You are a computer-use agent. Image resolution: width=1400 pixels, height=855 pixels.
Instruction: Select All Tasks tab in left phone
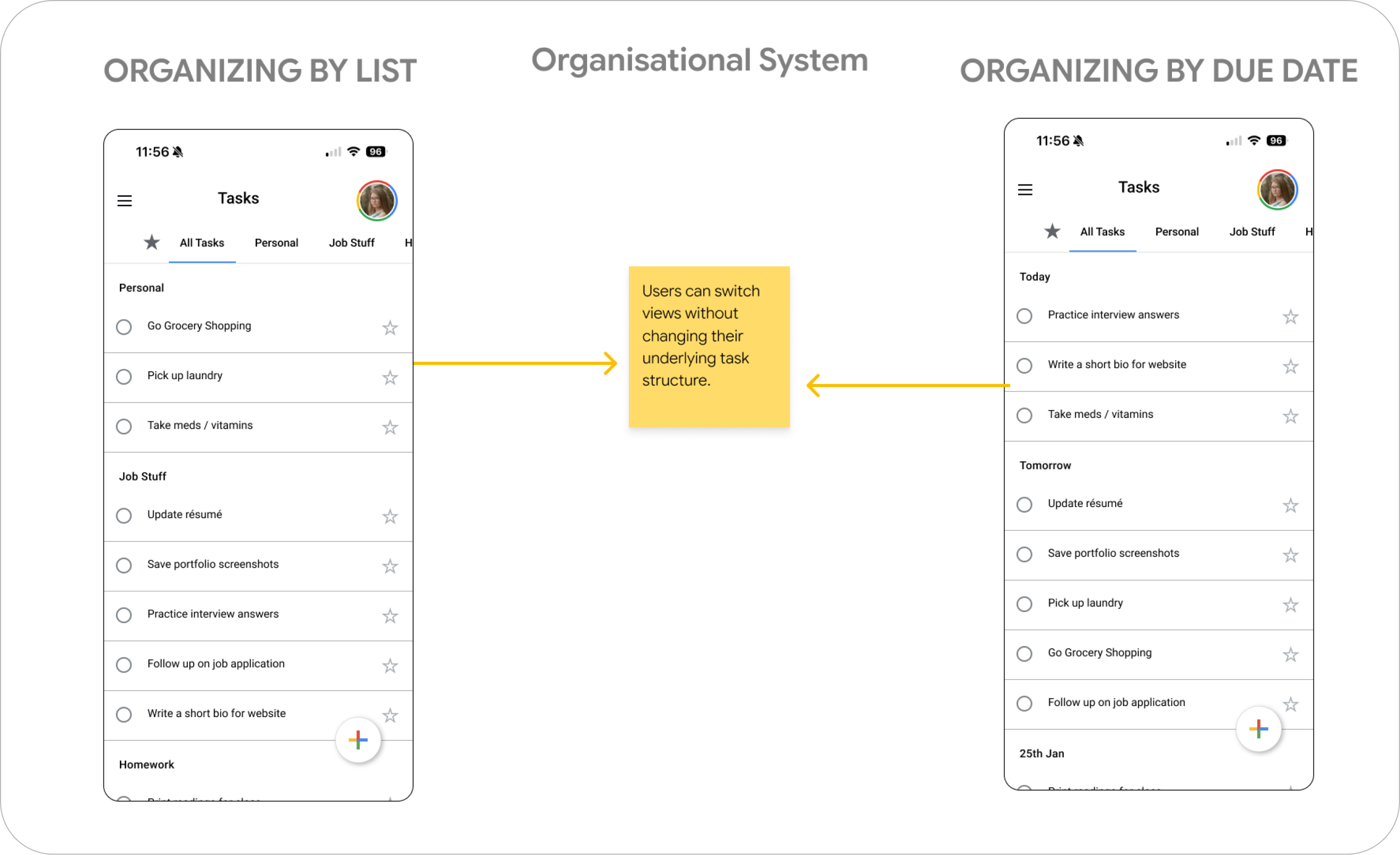coord(202,243)
